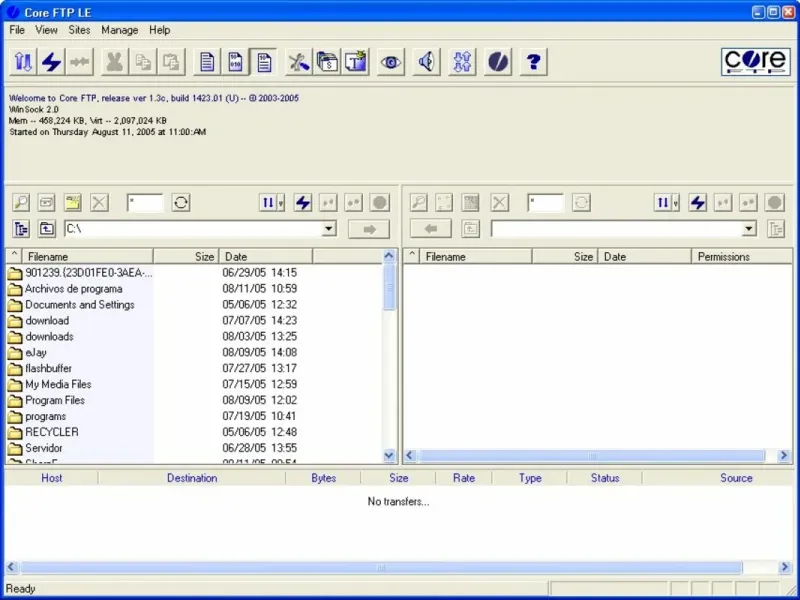Image resolution: width=800 pixels, height=600 pixels.
Task: Click the main toolbar Quick Connect lightning icon
Action: [51, 62]
